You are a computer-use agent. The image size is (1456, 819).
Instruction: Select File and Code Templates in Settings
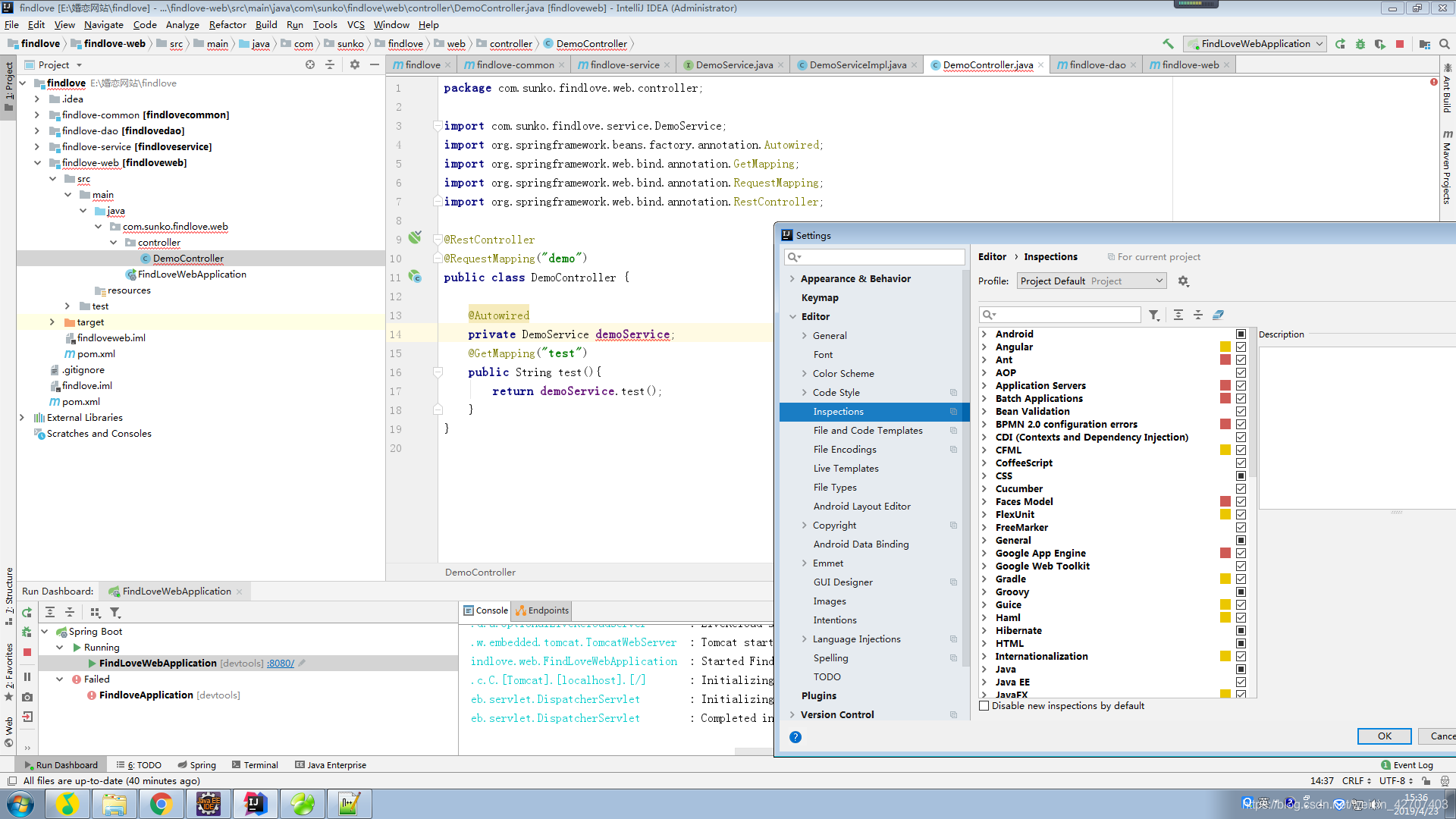tap(868, 431)
